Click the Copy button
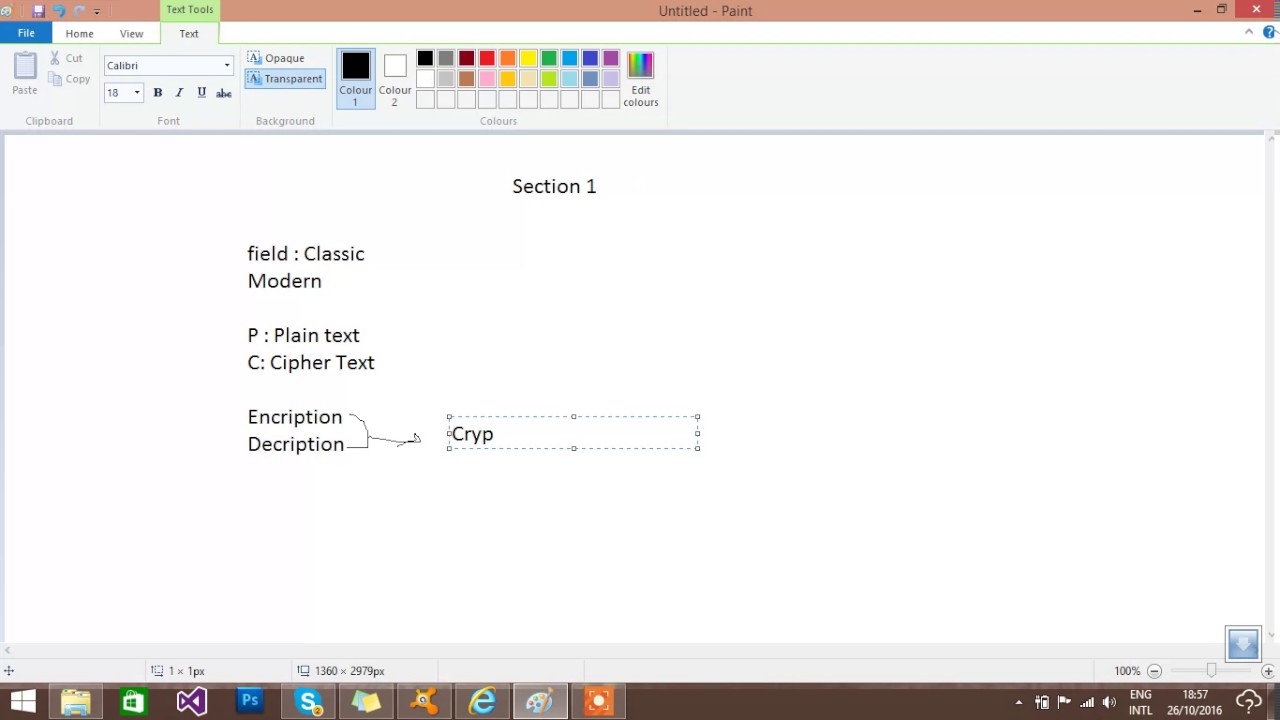Viewport: 1280px width, 720px height. (x=69, y=79)
